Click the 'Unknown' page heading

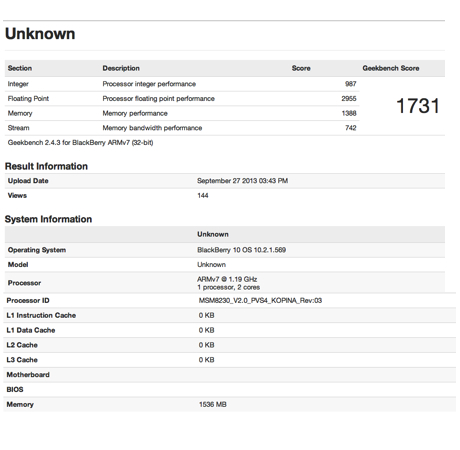(x=40, y=34)
